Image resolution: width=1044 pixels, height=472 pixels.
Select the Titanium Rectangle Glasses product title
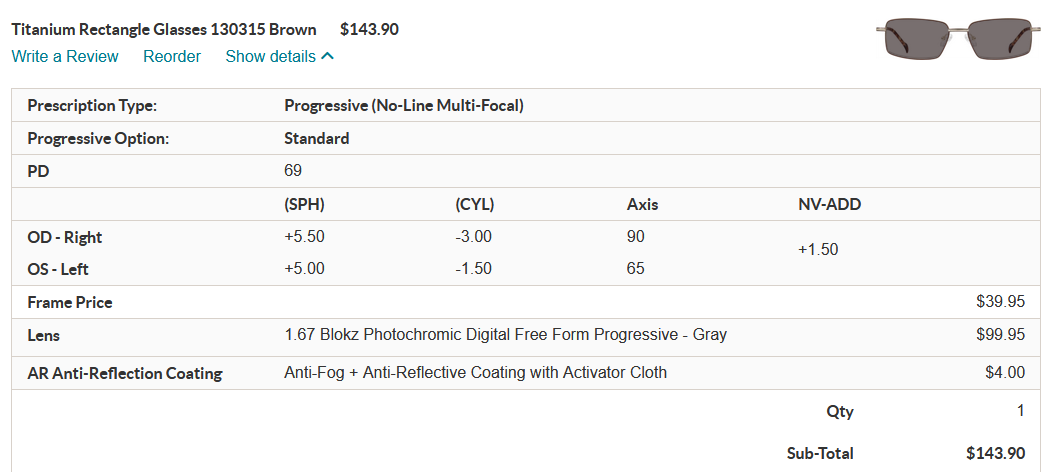[x=164, y=29]
